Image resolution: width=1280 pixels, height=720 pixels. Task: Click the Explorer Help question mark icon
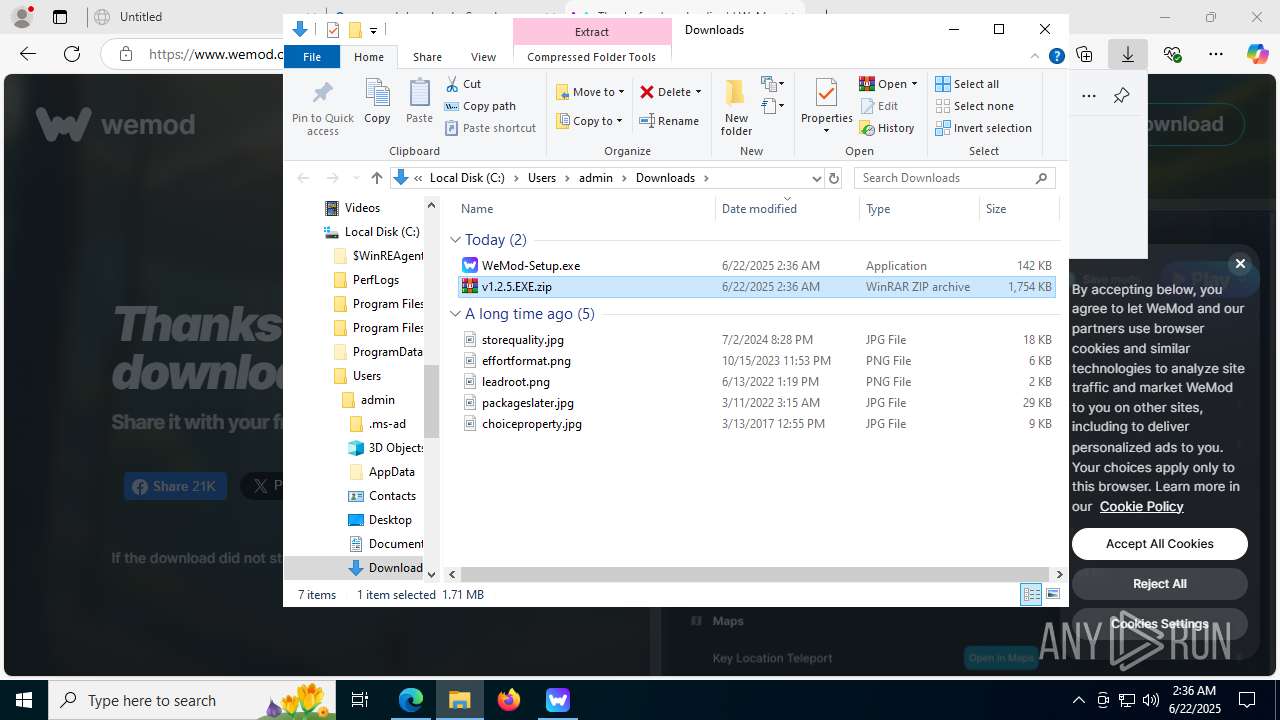click(1056, 57)
